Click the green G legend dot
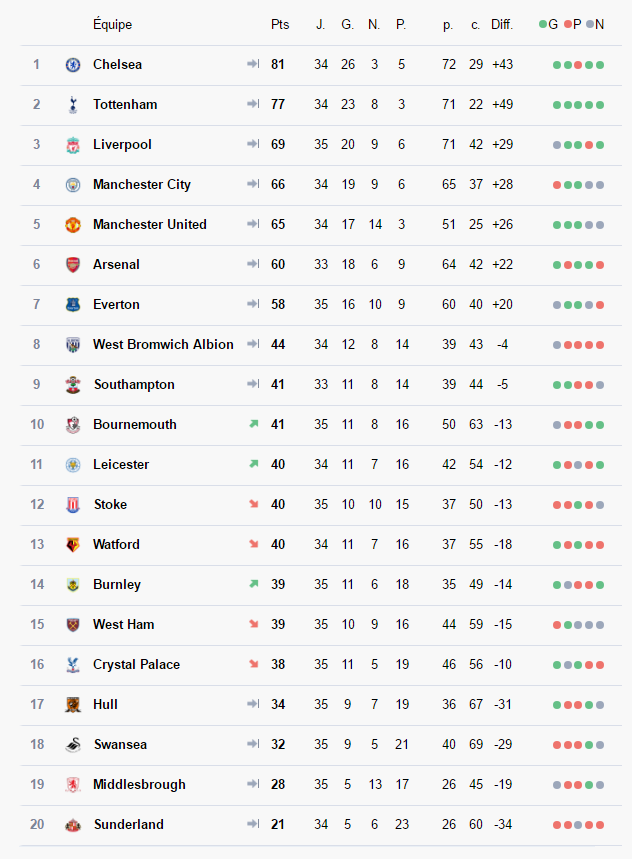The width and height of the screenshot is (632, 859). (543, 24)
